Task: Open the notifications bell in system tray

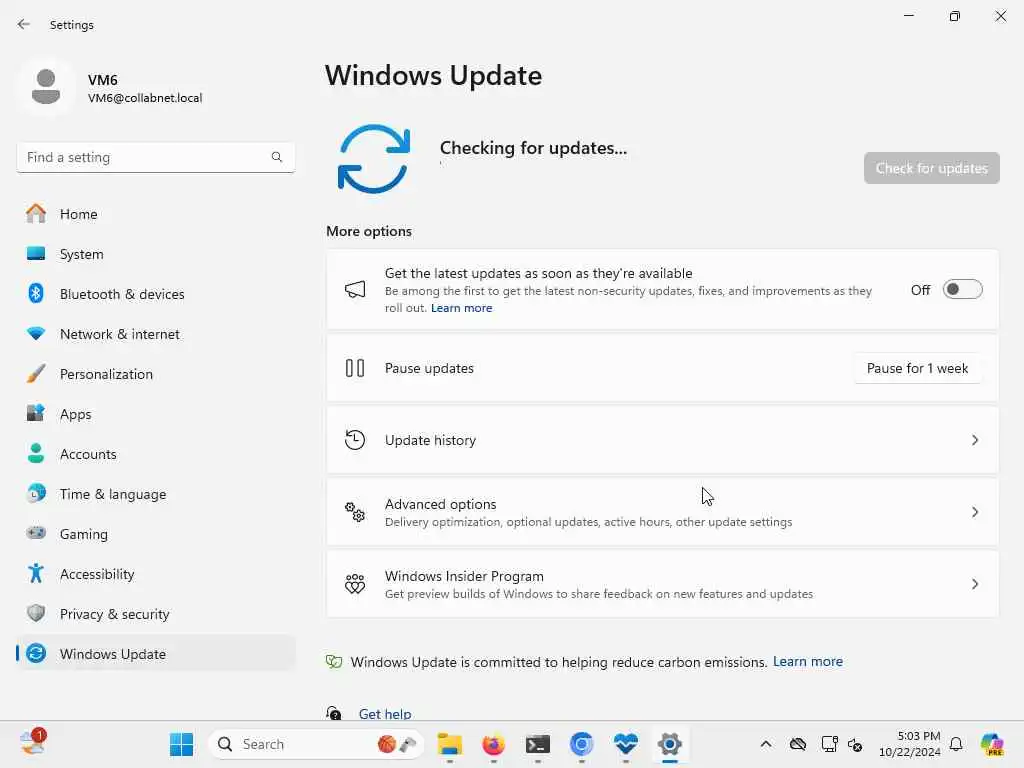Action: [956, 744]
